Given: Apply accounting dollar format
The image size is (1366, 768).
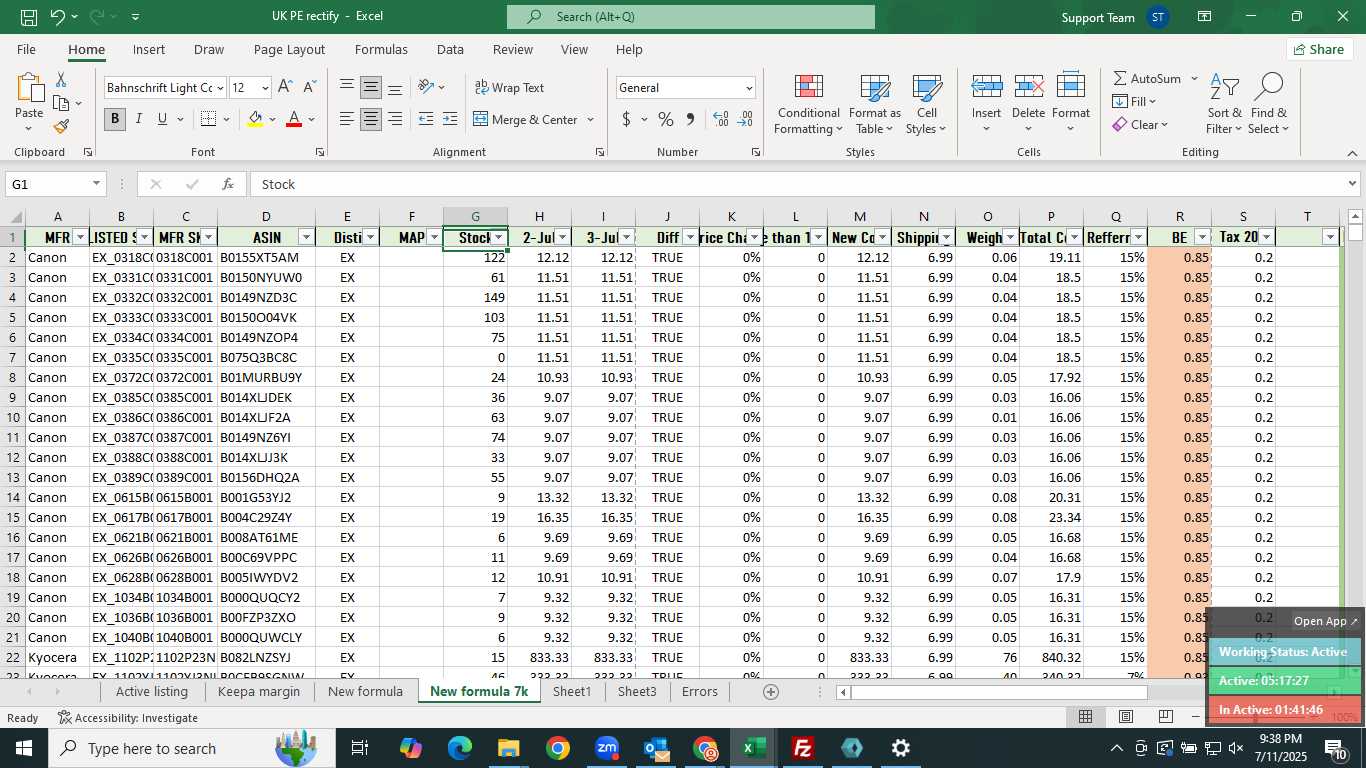Looking at the screenshot, I should pos(627,119).
